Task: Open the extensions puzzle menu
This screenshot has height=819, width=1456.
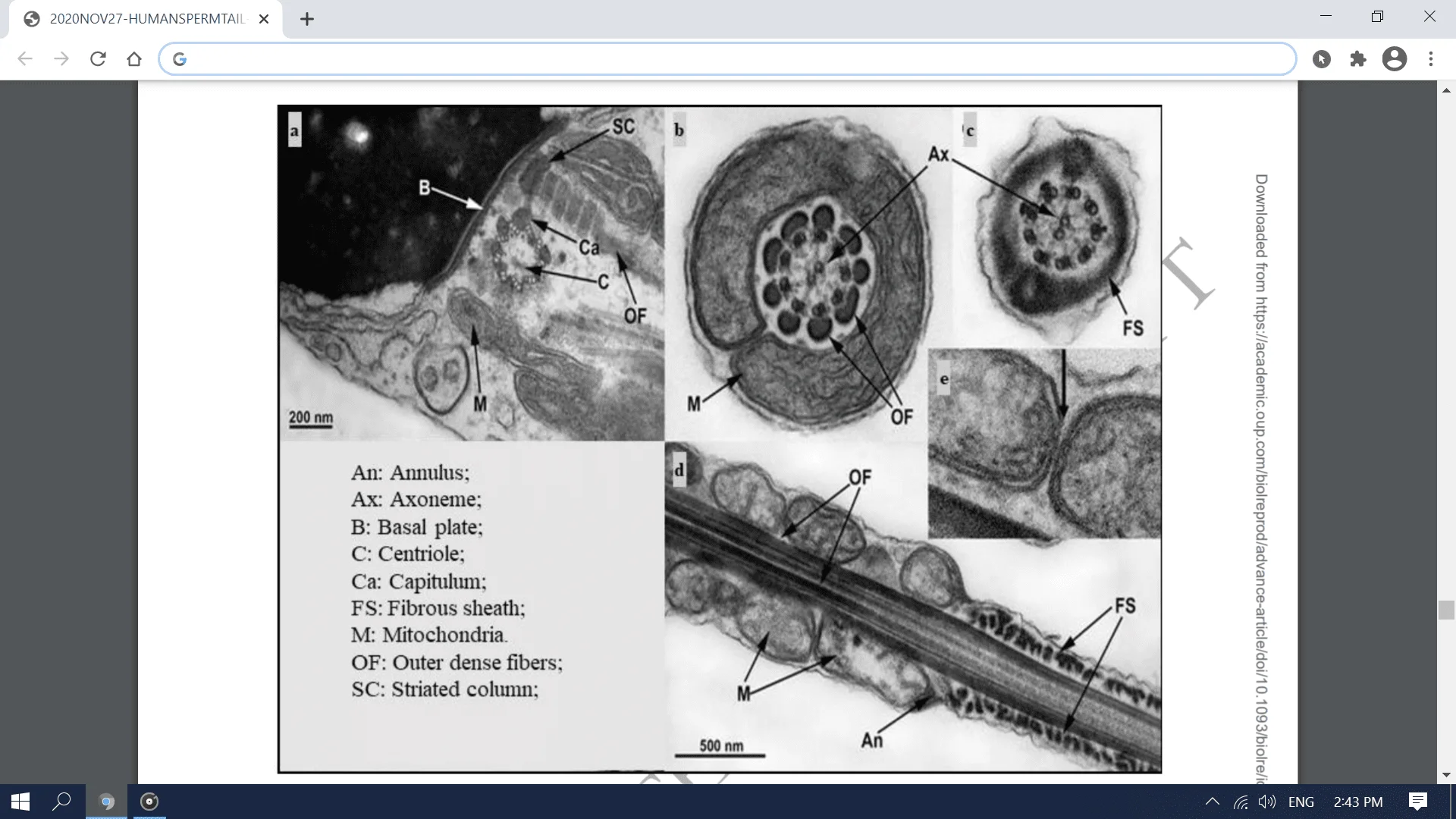Action: click(1358, 59)
